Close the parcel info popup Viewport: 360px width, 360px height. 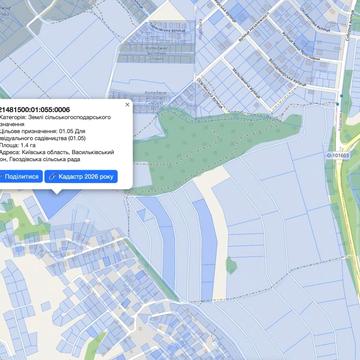coord(127,105)
